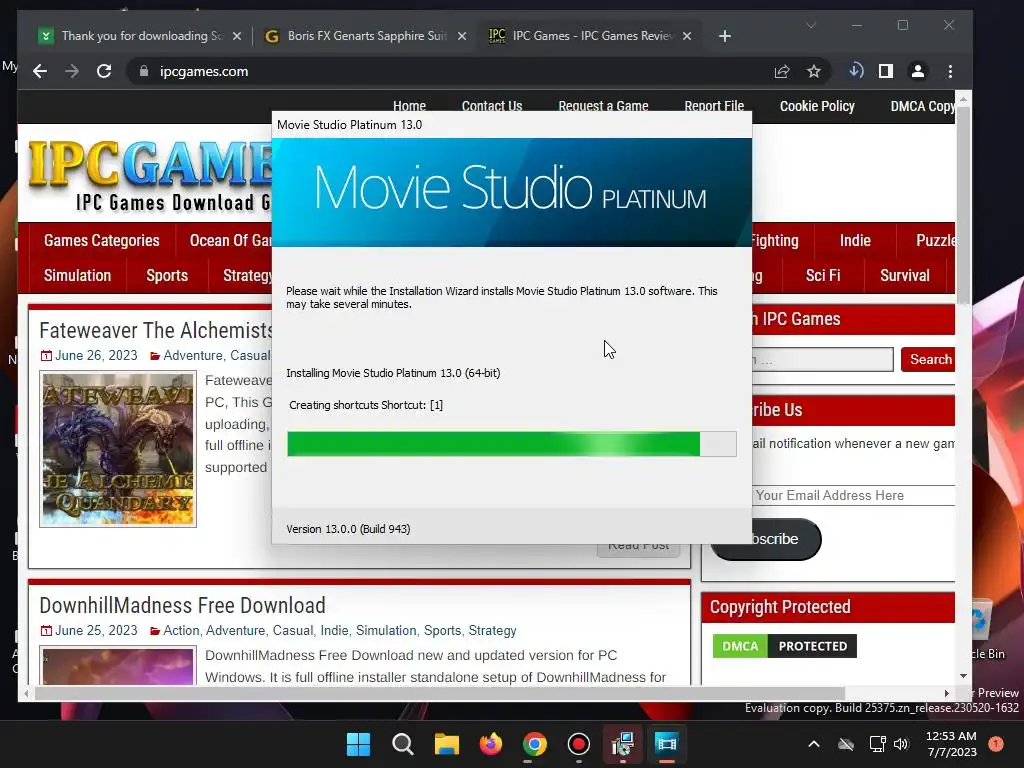1024x768 pixels.
Task: Open Contact Us page link
Action: coord(492,106)
